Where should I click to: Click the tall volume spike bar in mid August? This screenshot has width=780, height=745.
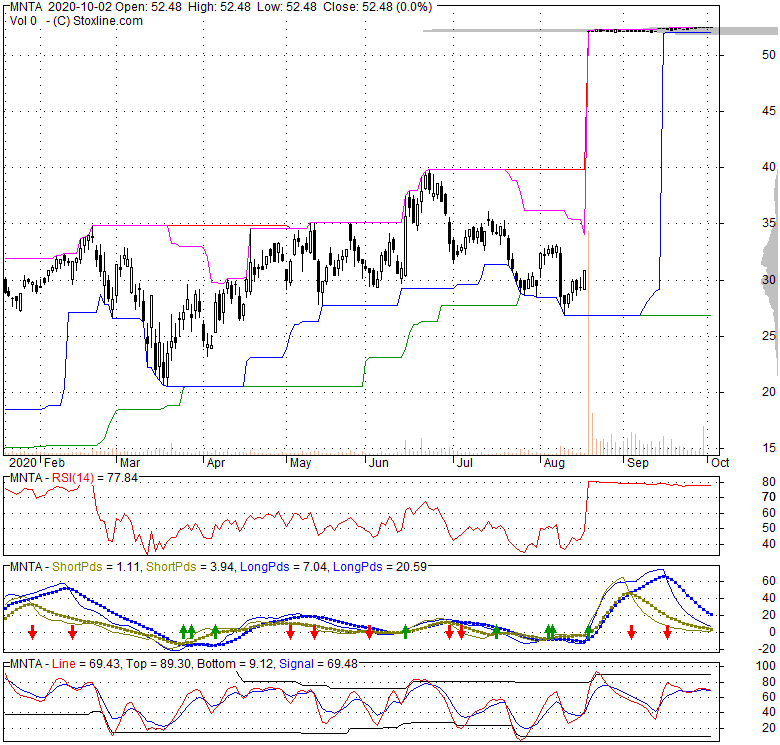click(x=588, y=343)
